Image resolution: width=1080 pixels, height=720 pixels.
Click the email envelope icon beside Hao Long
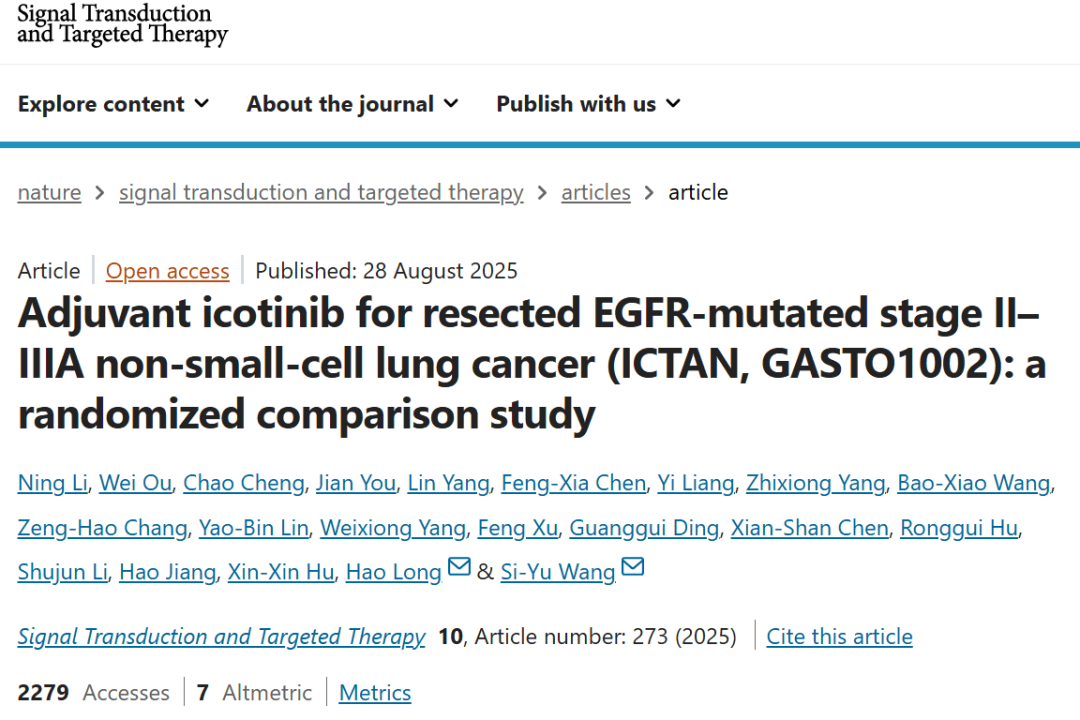(459, 568)
